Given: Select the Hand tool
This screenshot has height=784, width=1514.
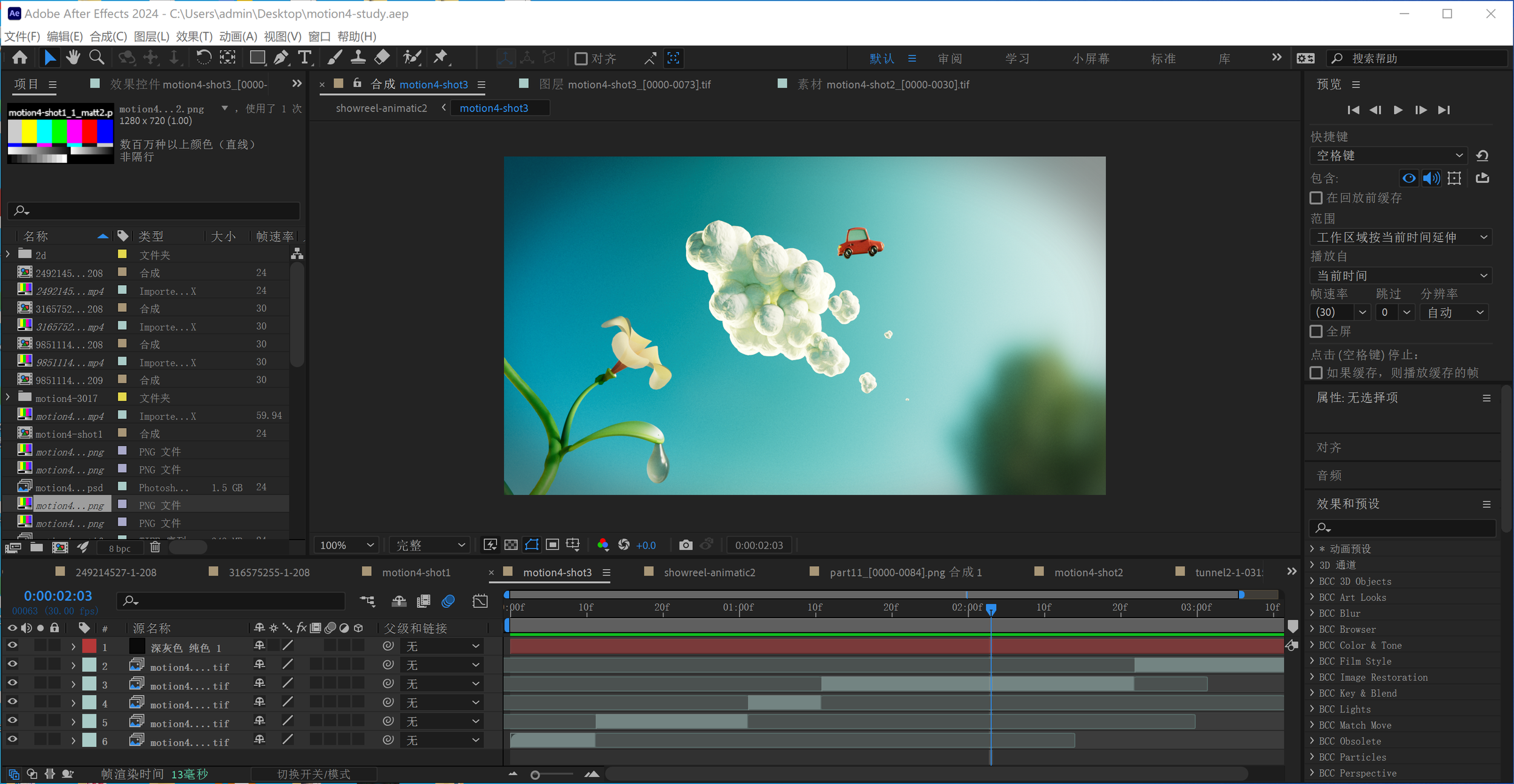Looking at the screenshot, I should [73, 58].
